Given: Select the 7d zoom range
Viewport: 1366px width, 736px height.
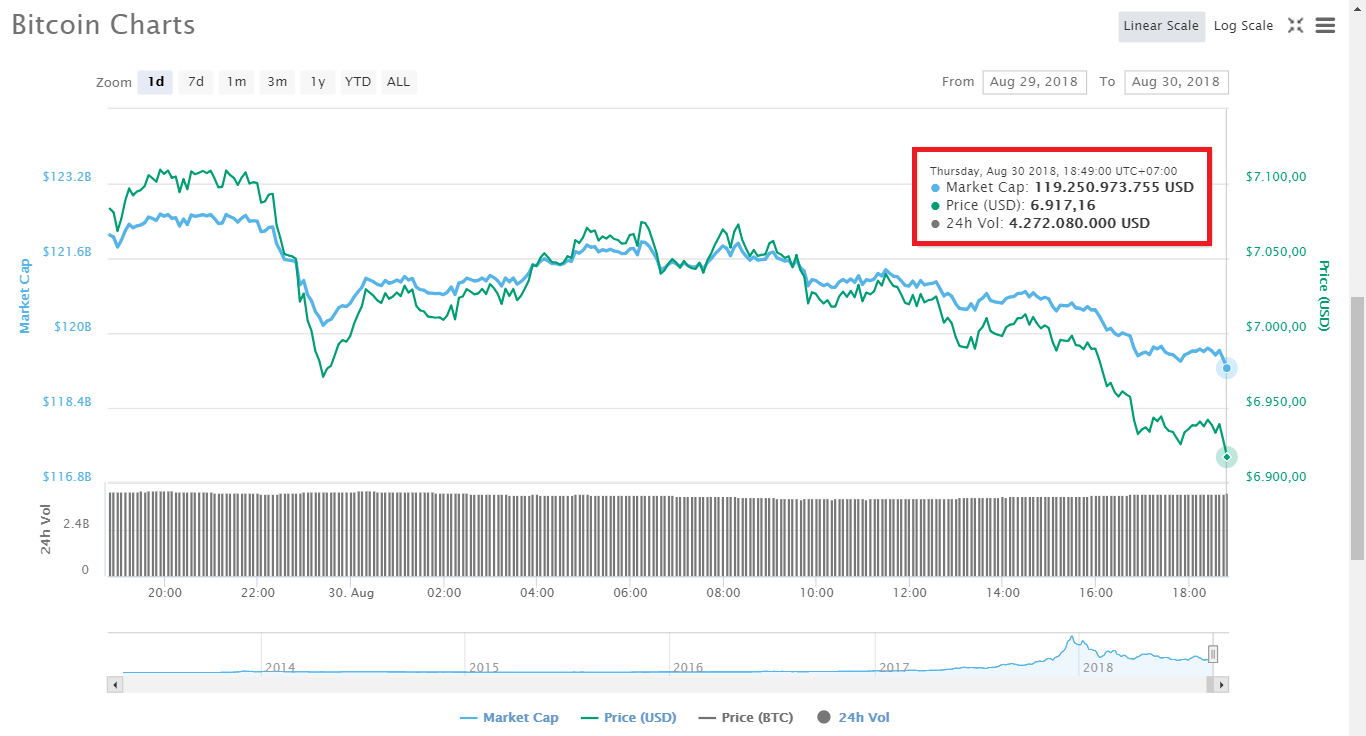Looking at the screenshot, I should 196,82.
